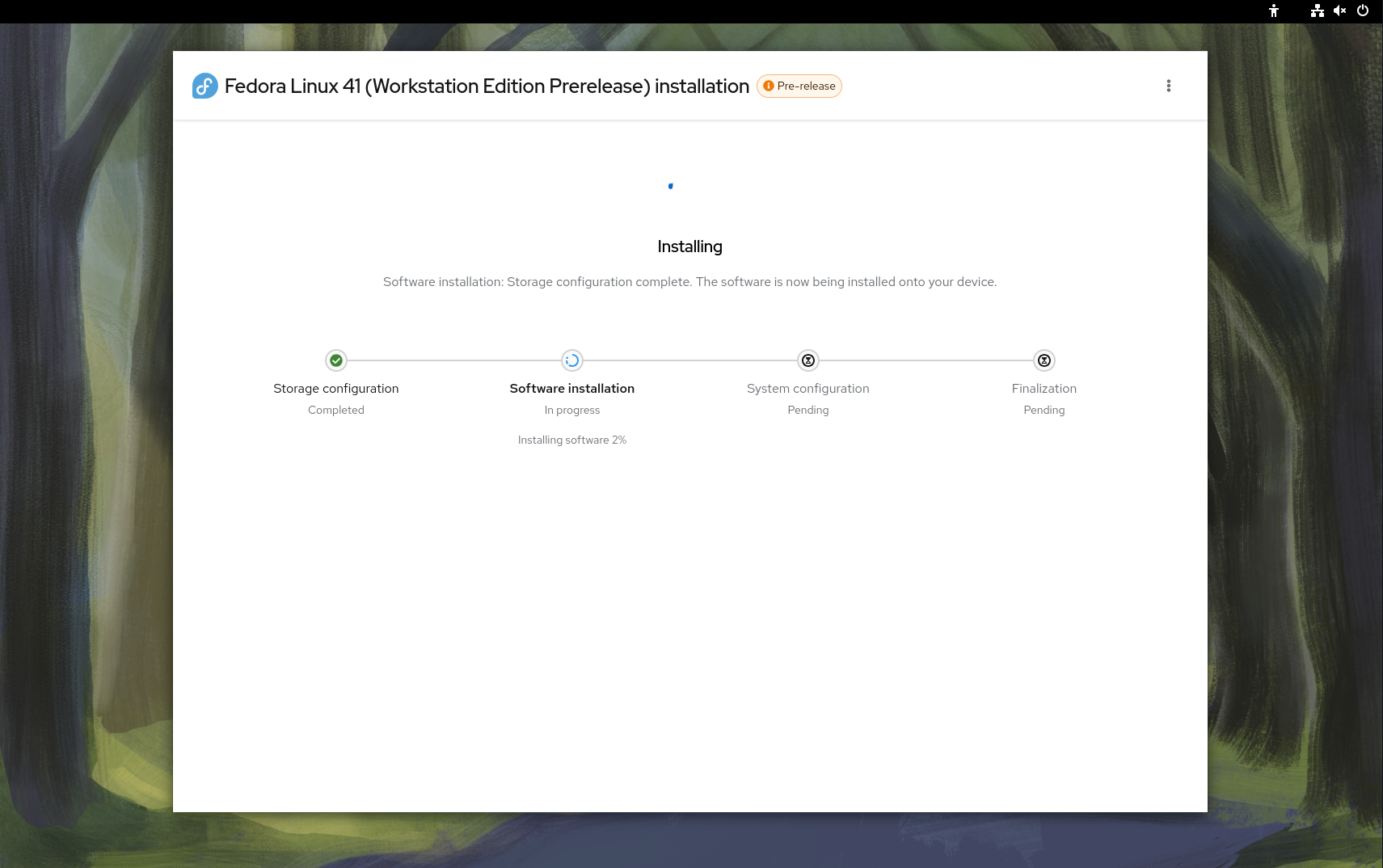The width and height of the screenshot is (1383, 868).
Task: Select the Finalization step label
Action: tap(1044, 389)
